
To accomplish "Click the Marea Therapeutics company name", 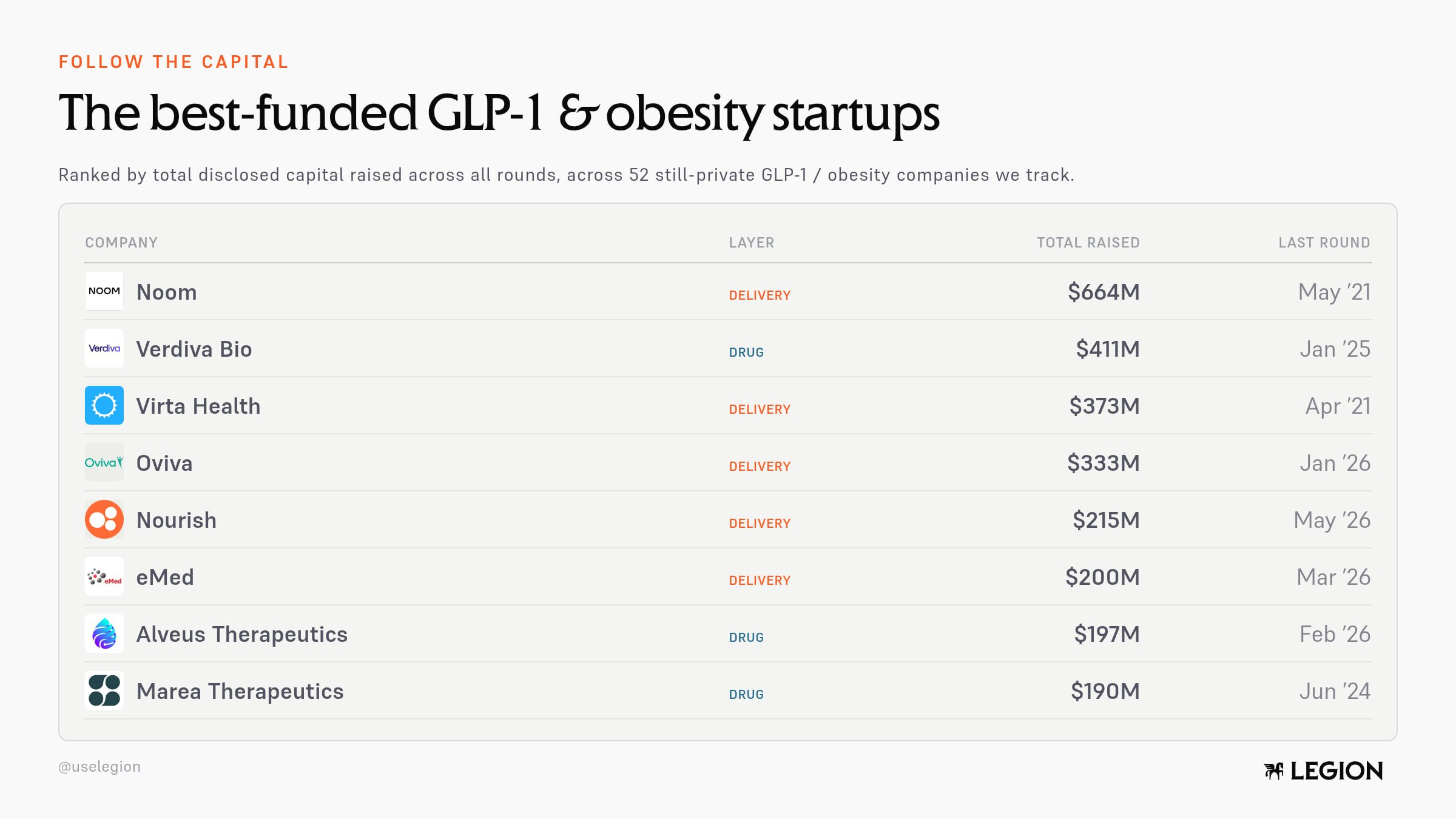I will pyautogui.click(x=240, y=692).
